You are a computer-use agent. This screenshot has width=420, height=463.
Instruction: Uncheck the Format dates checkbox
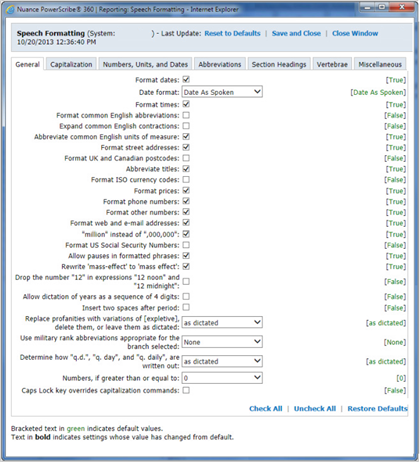[186, 80]
